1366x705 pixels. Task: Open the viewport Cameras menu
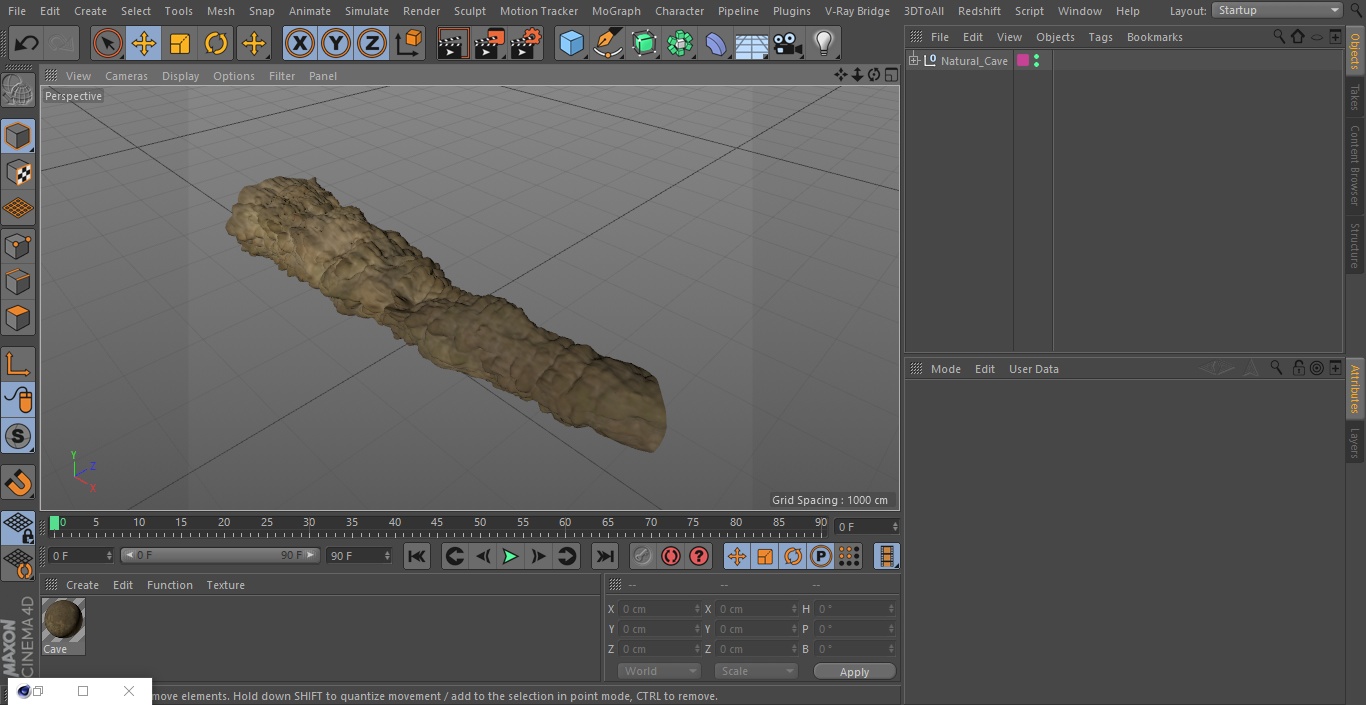[126, 76]
